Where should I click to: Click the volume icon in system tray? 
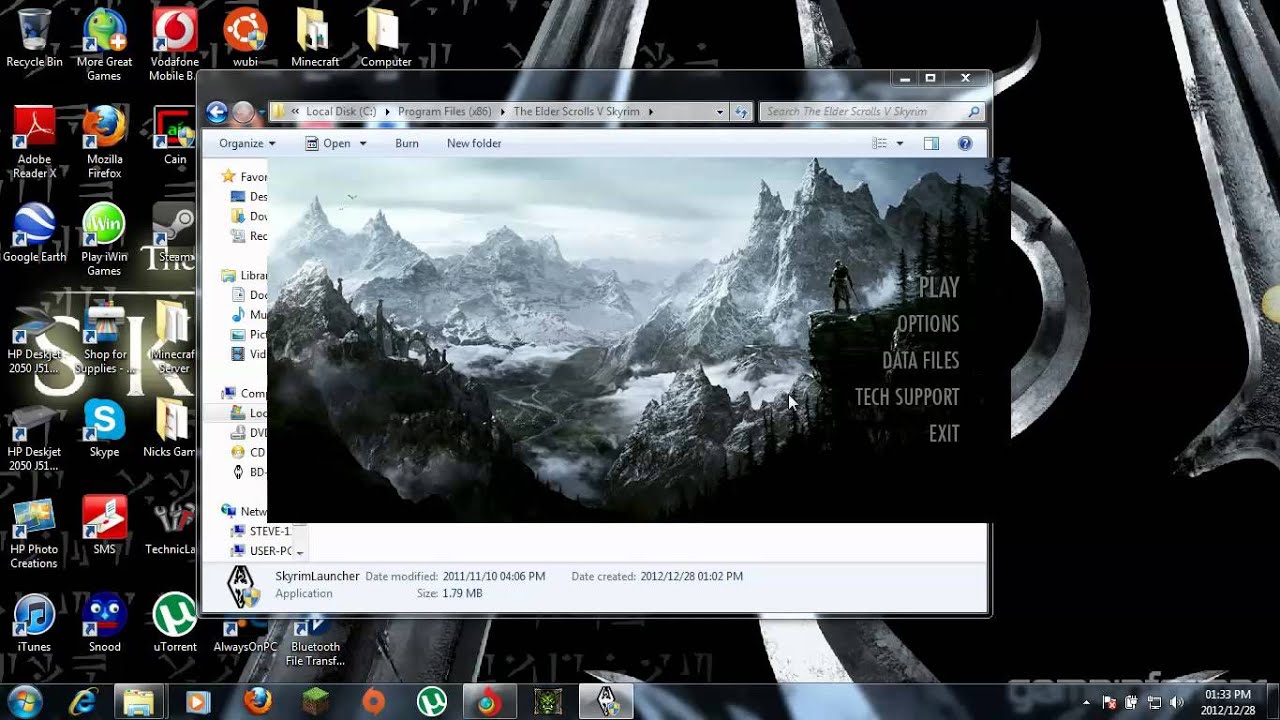1176,703
